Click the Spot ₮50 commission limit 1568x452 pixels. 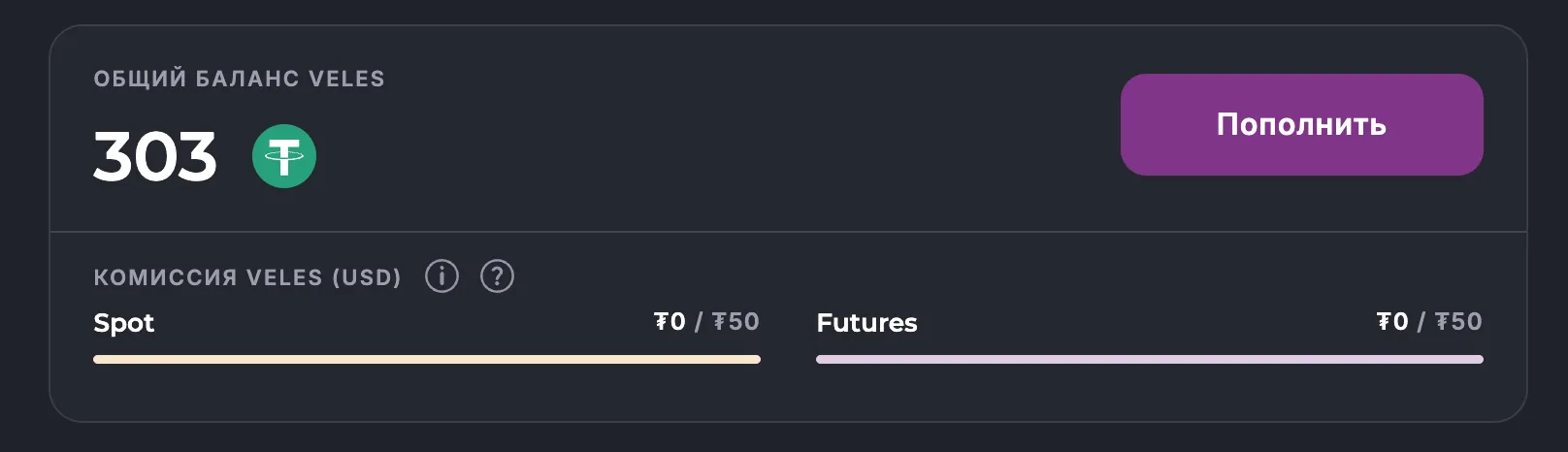[x=735, y=322]
